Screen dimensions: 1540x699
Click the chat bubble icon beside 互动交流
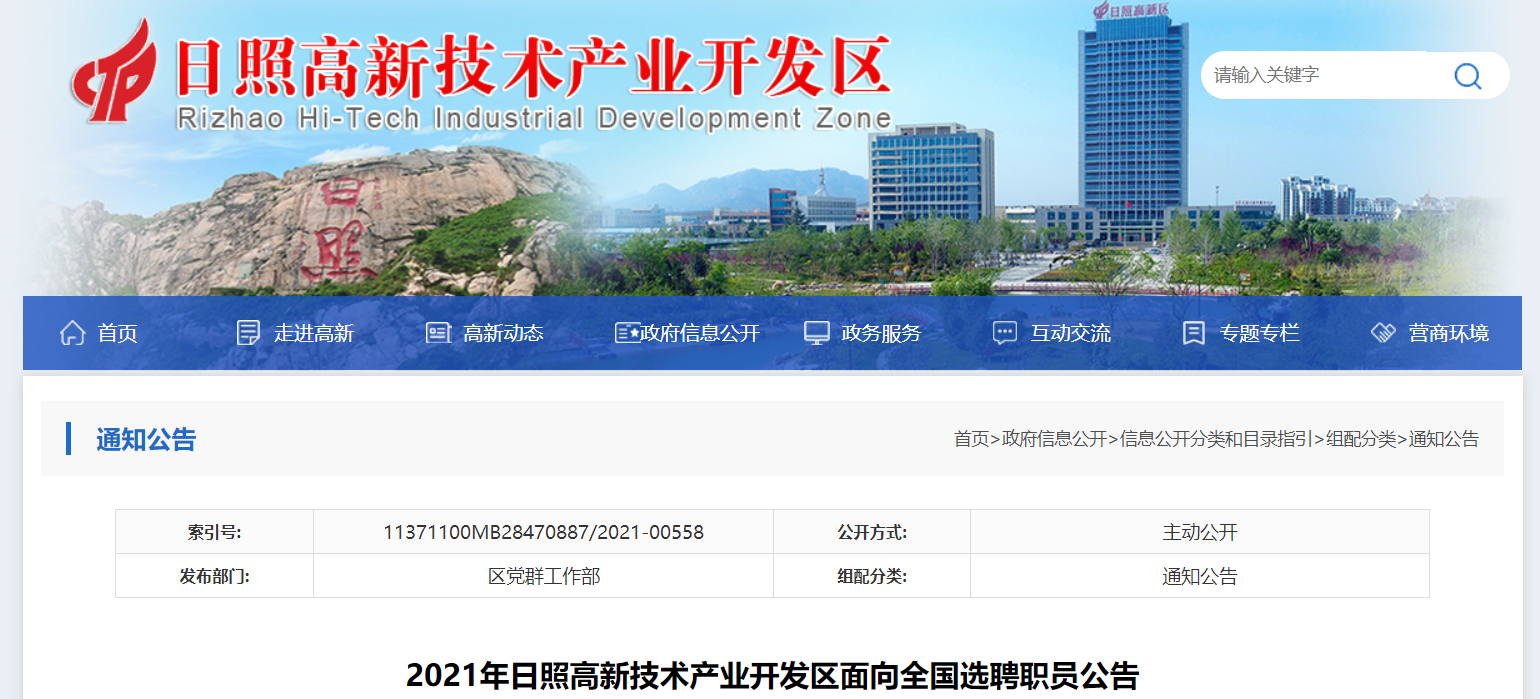[x=1005, y=333]
